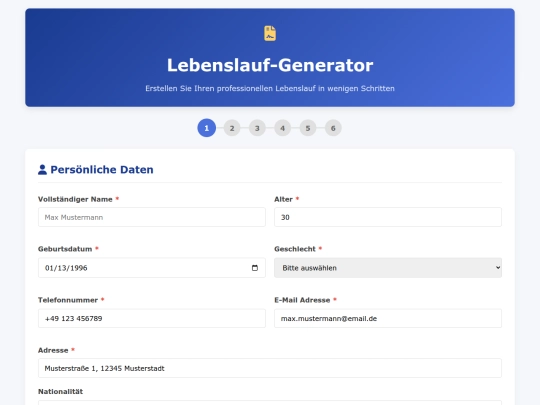Screen dimensions: 540x405
Task: Focus the Telefonnummer input
Action: click(x=152, y=319)
